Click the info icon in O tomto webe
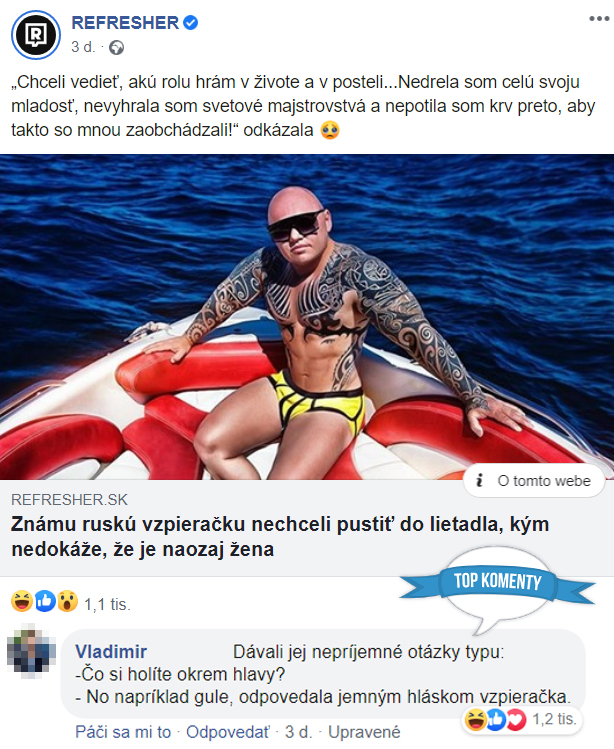Screen dimensions: 614x749 coord(479,481)
